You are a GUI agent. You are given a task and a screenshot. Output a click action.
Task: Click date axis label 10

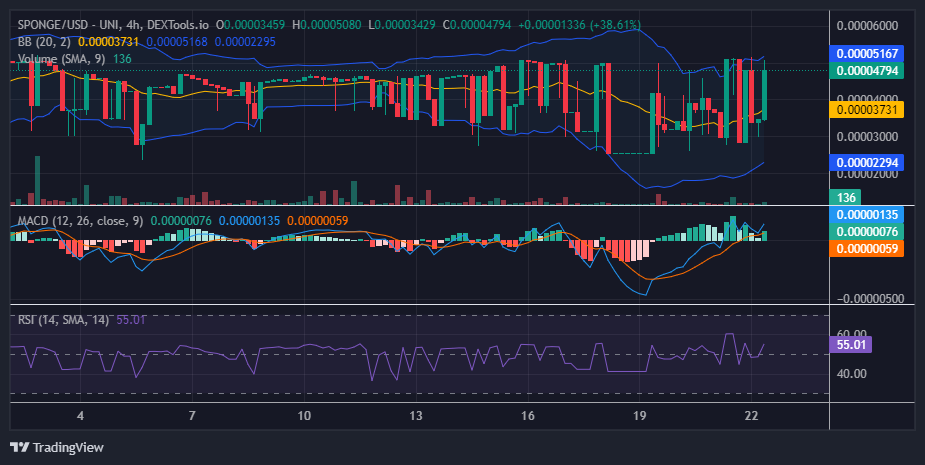304,416
